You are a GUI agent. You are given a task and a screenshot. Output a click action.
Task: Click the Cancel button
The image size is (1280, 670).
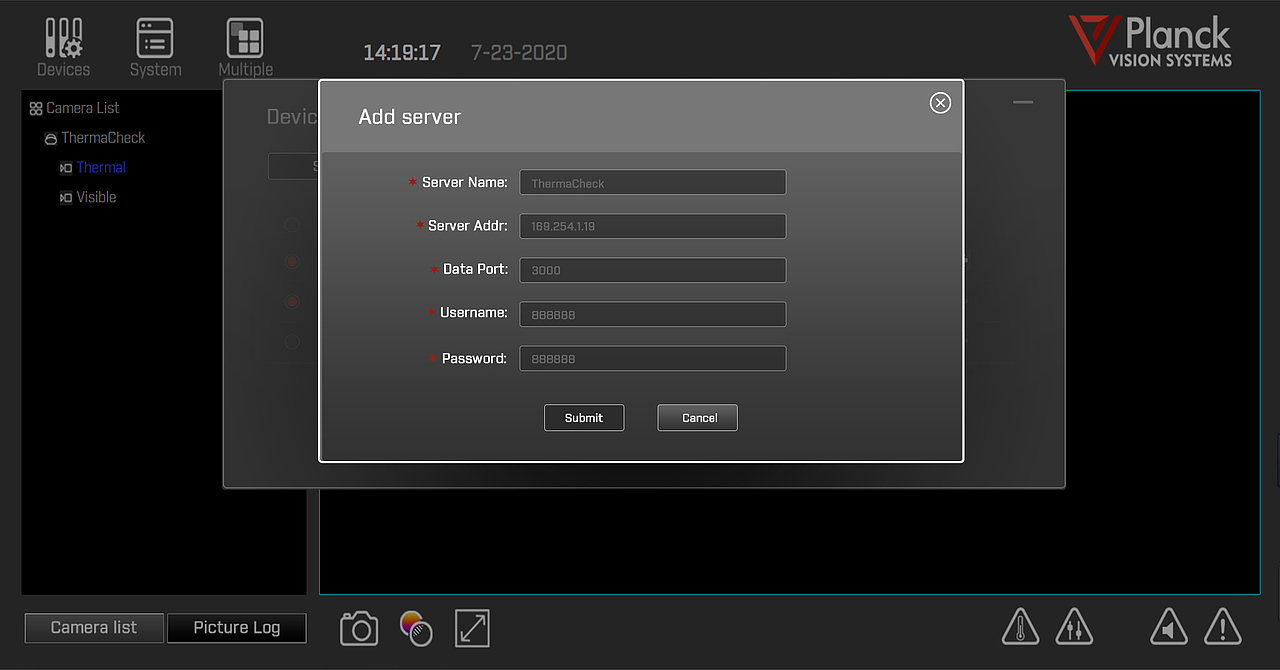[697, 418]
